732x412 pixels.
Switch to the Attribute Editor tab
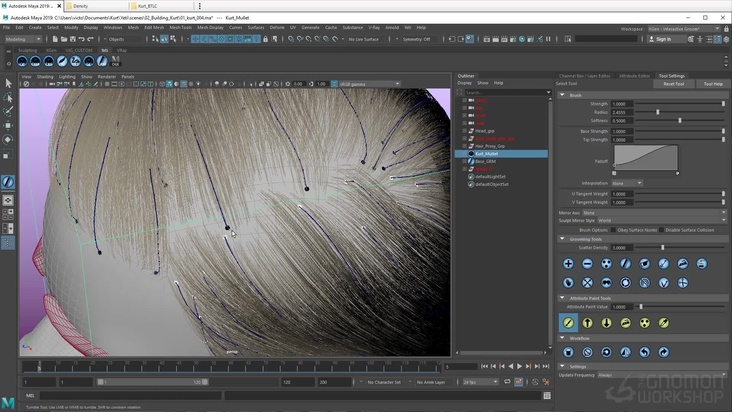coord(634,76)
